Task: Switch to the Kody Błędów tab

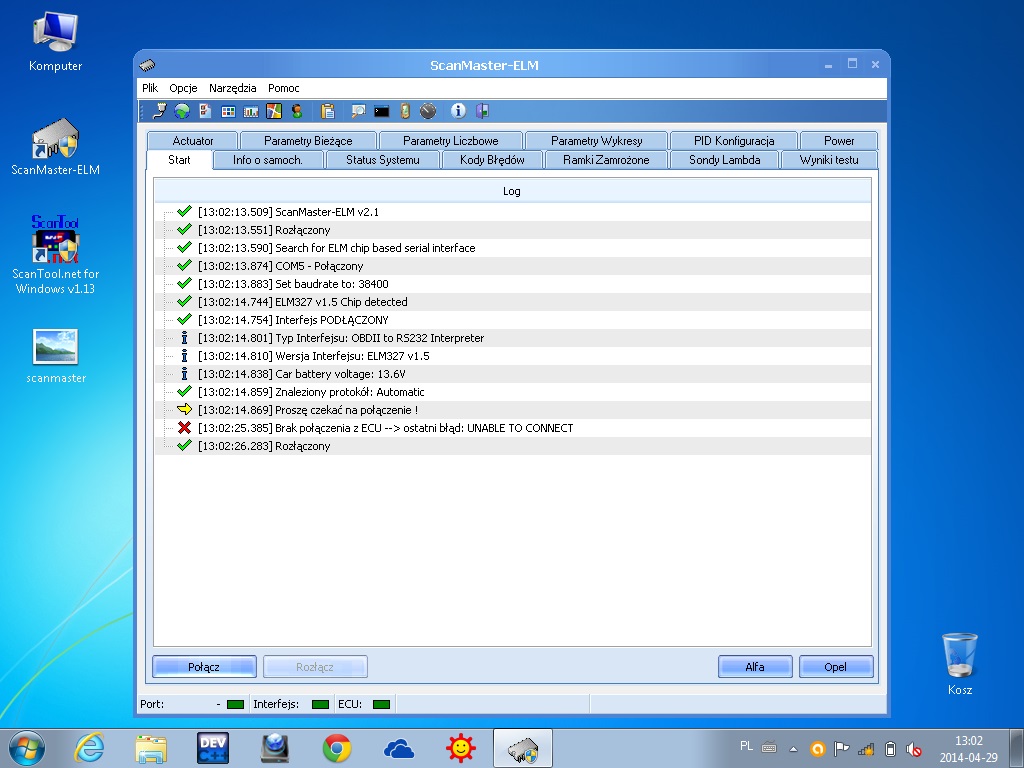Action: click(492, 160)
